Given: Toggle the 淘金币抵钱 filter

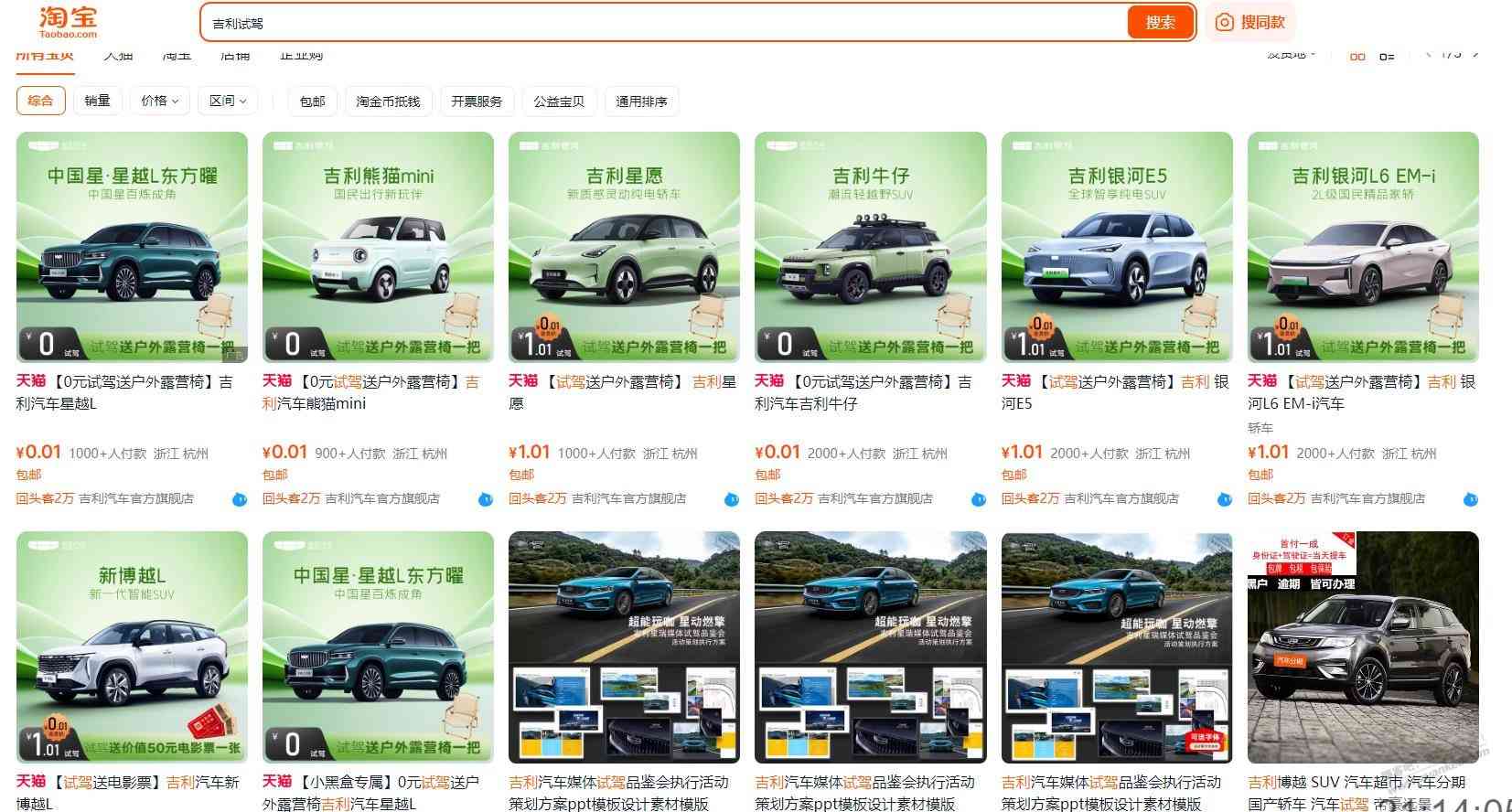Looking at the screenshot, I should click(388, 101).
